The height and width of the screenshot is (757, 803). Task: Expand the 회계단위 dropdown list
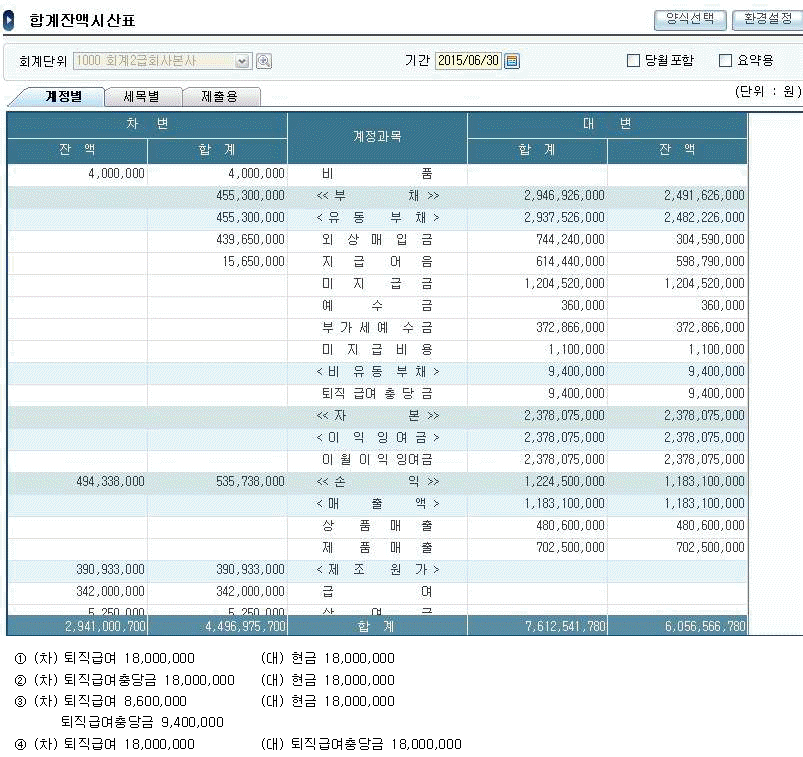(x=242, y=61)
